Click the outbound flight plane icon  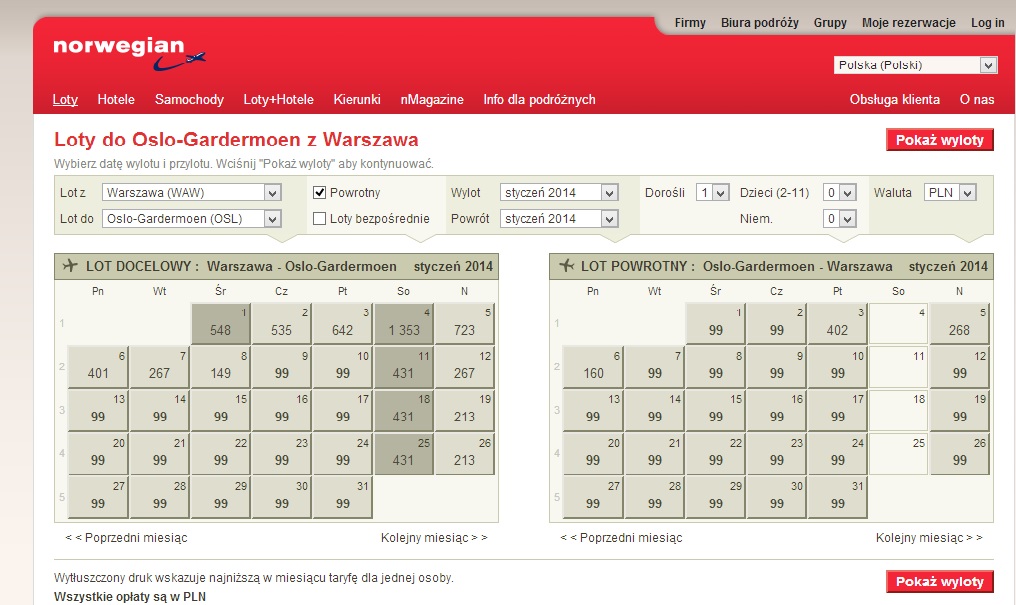pyautogui.click(x=70, y=266)
